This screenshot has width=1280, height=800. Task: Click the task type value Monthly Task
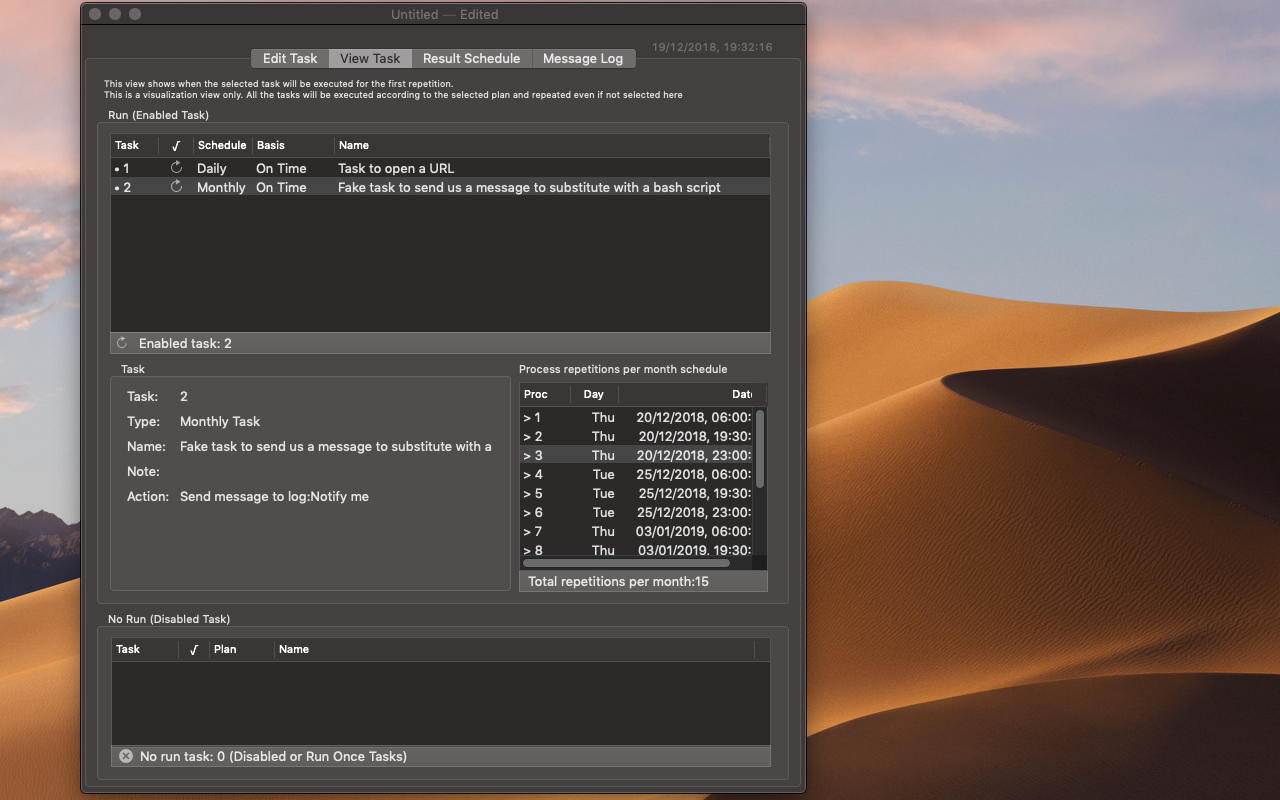(220, 421)
